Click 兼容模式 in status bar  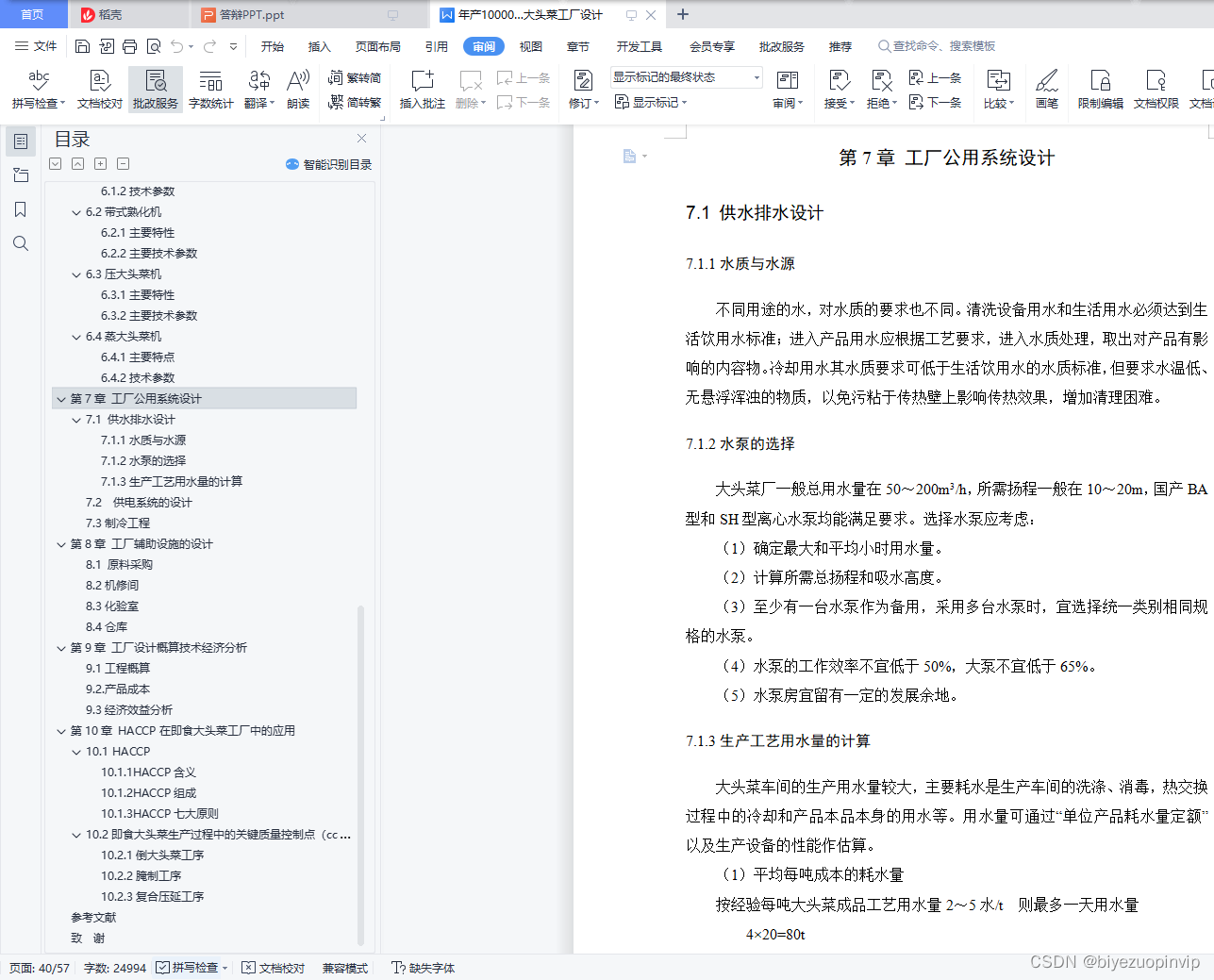tap(345, 968)
